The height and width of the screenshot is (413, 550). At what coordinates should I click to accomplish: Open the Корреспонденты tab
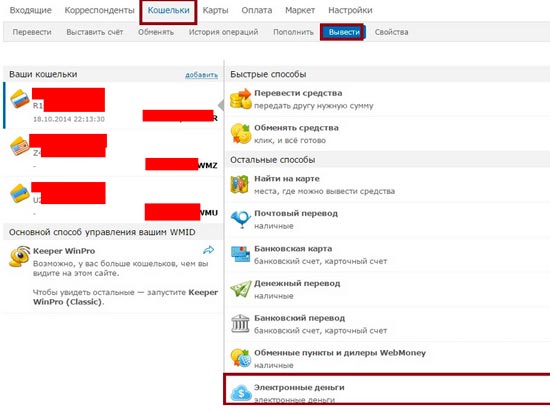[99, 10]
